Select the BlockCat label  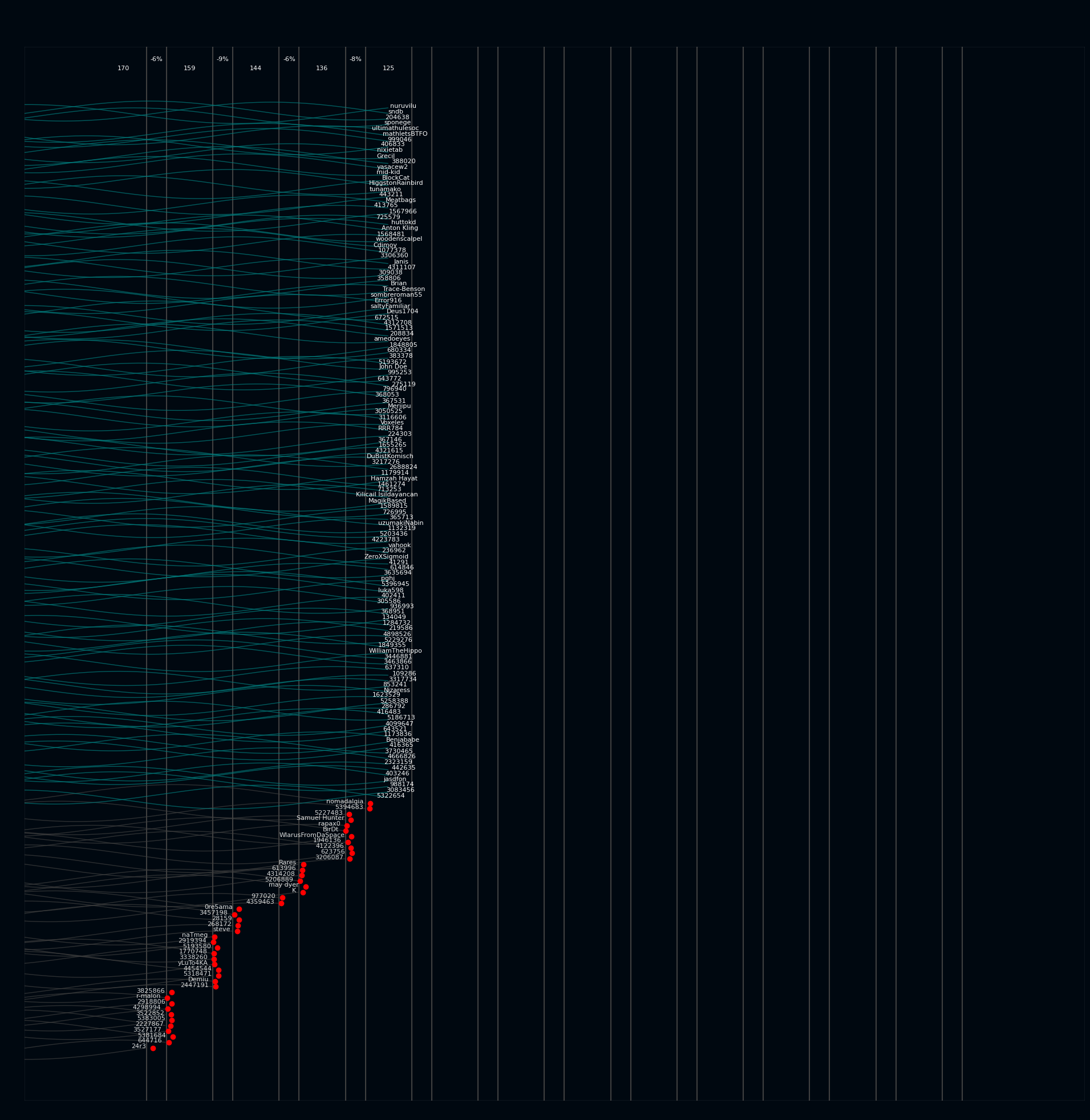click(396, 178)
